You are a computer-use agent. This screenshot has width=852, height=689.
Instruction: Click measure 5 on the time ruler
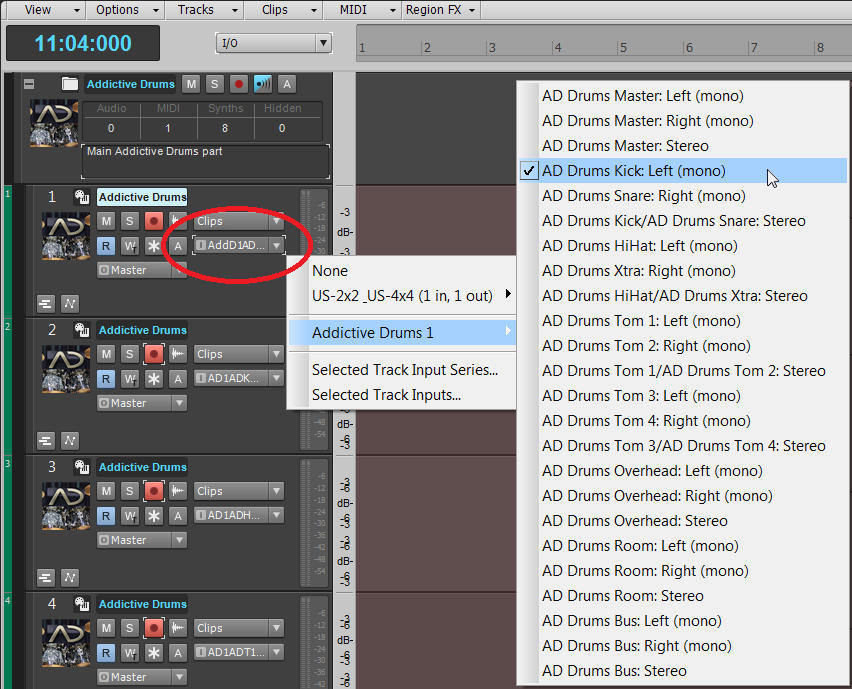(x=623, y=48)
